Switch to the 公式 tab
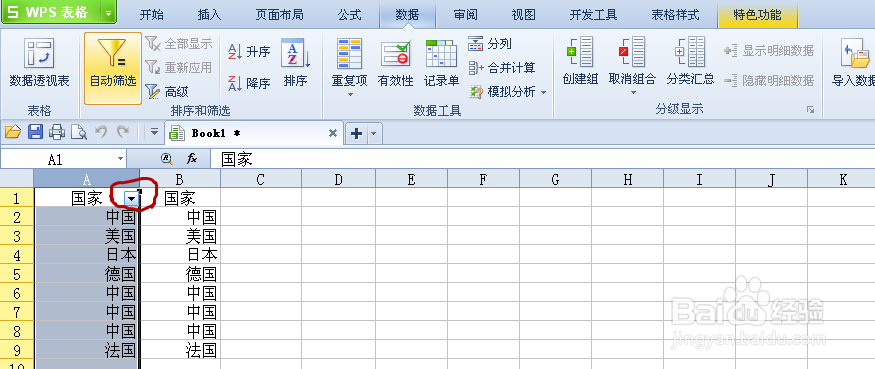This screenshot has height=369, width=875. (349, 15)
